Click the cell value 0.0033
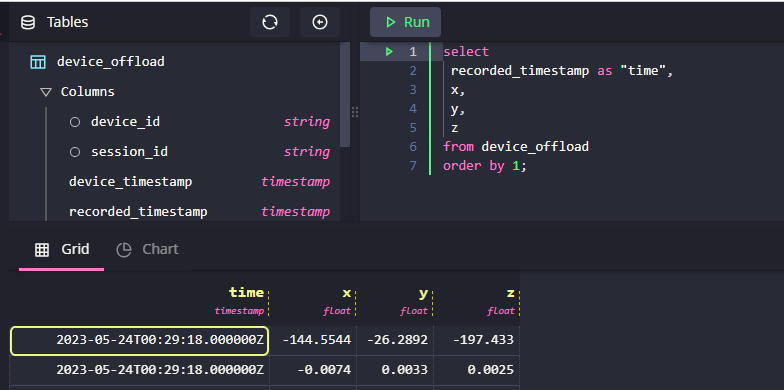Viewport: 784px width, 390px height. [x=405, y=370]
